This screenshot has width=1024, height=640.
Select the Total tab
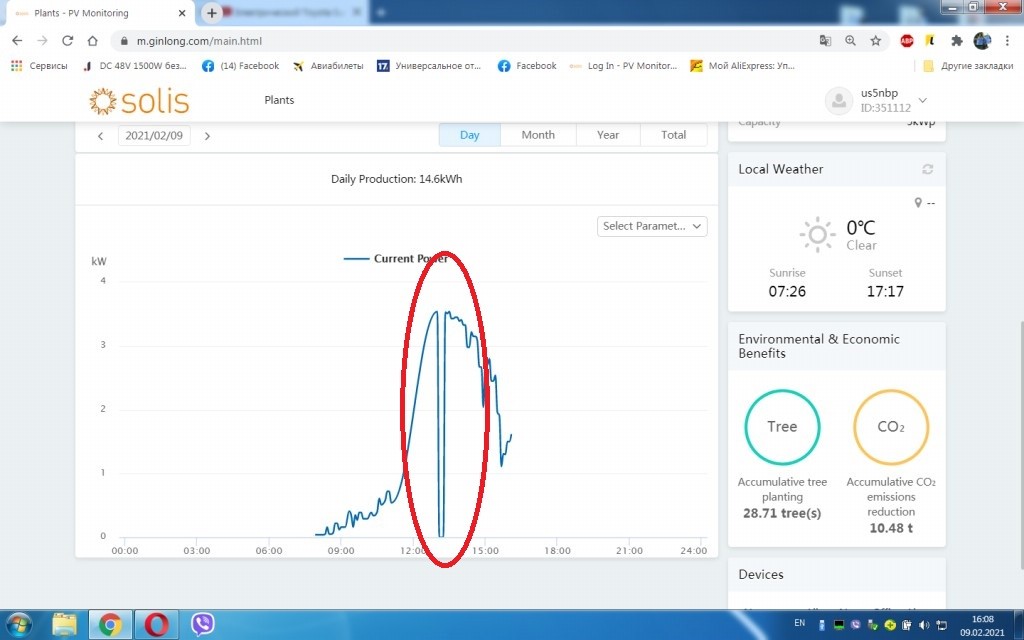tap(673, 135)
